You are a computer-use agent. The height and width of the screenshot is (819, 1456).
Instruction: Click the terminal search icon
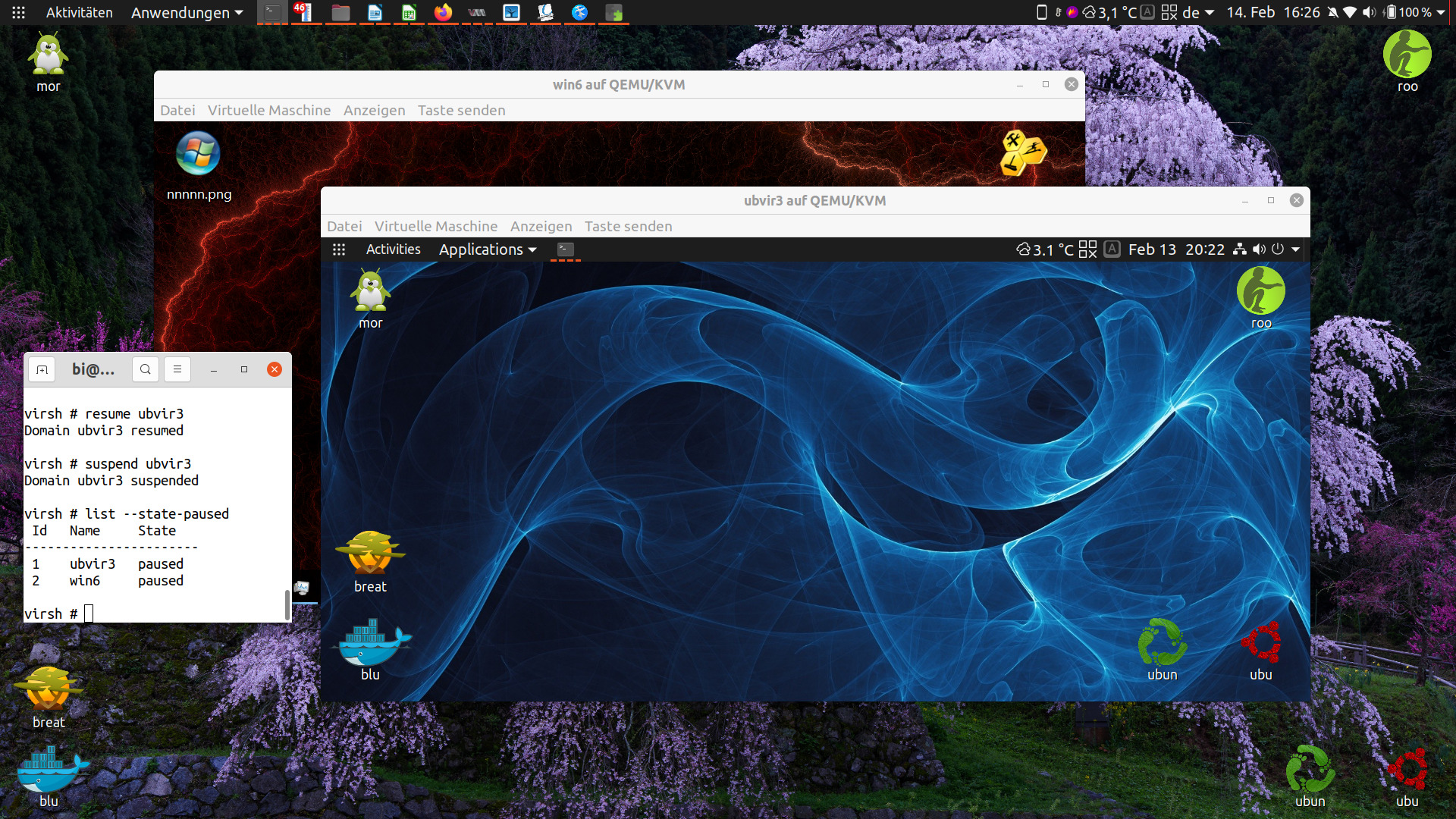(x=145, y=369)
